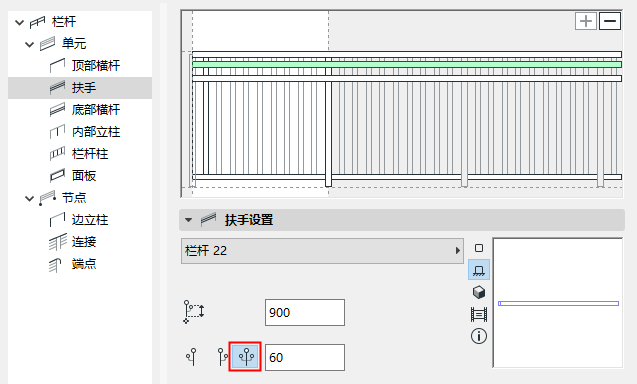Image resolution: width=637 pixels, height=384 pixels.
Task: Click the green handrail in the preview
Action: pos(407,65)
